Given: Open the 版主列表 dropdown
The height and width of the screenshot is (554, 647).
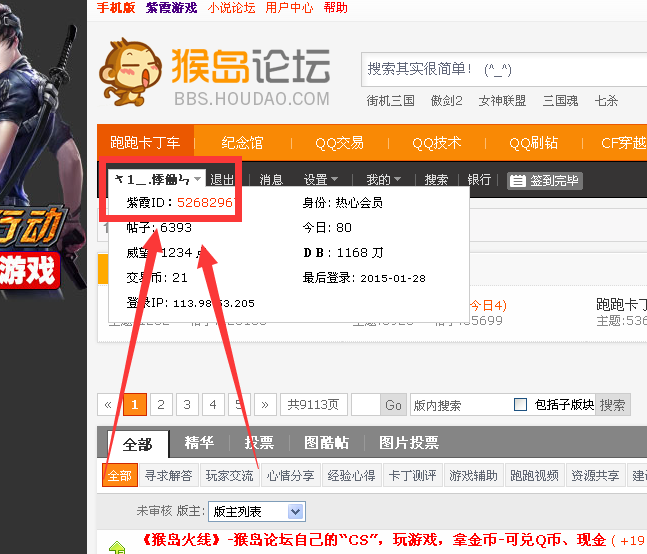Looking at the screenshot, I should click(x=257, y=512).
